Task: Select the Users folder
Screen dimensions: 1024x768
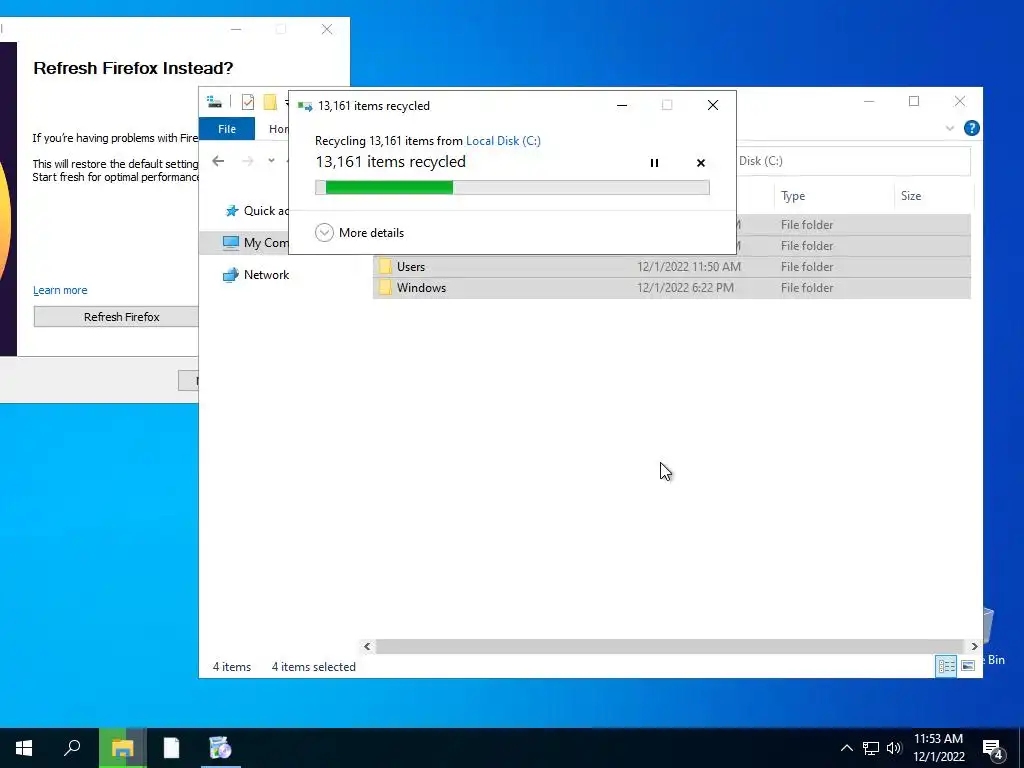Action: pyautogui.click(x=671, y=266)
